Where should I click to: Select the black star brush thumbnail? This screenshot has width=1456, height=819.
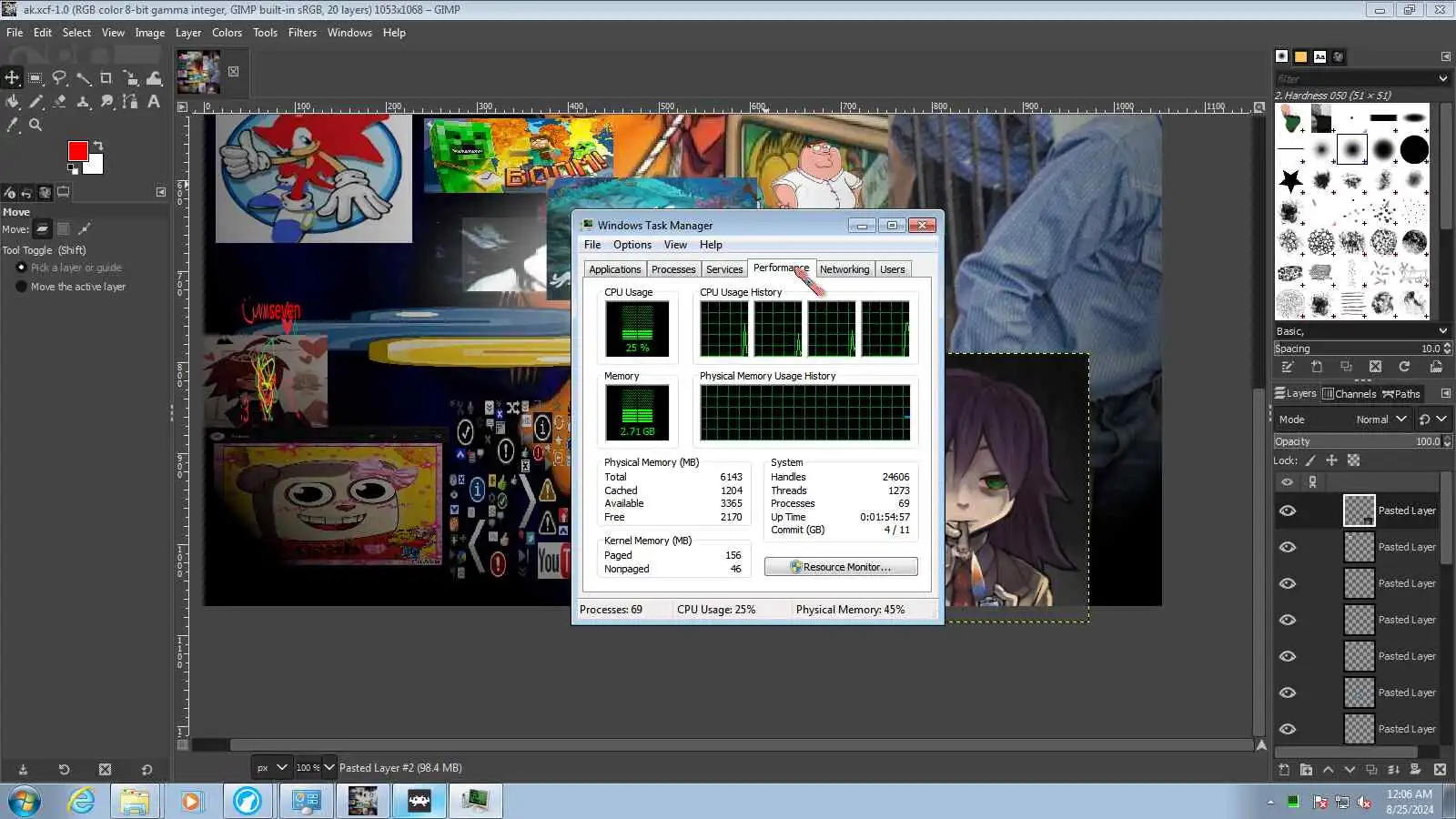coord(1291,181)
